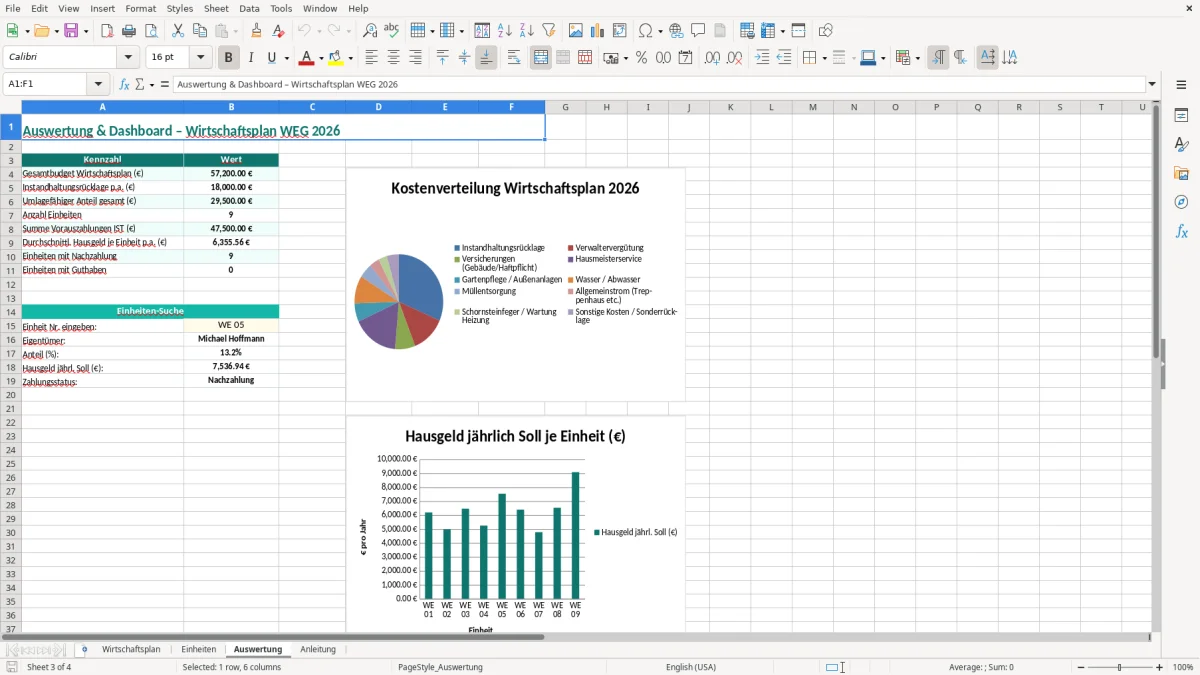Click the Save document icon
This screenshot has height=675, width=1200.
[71, 31]
